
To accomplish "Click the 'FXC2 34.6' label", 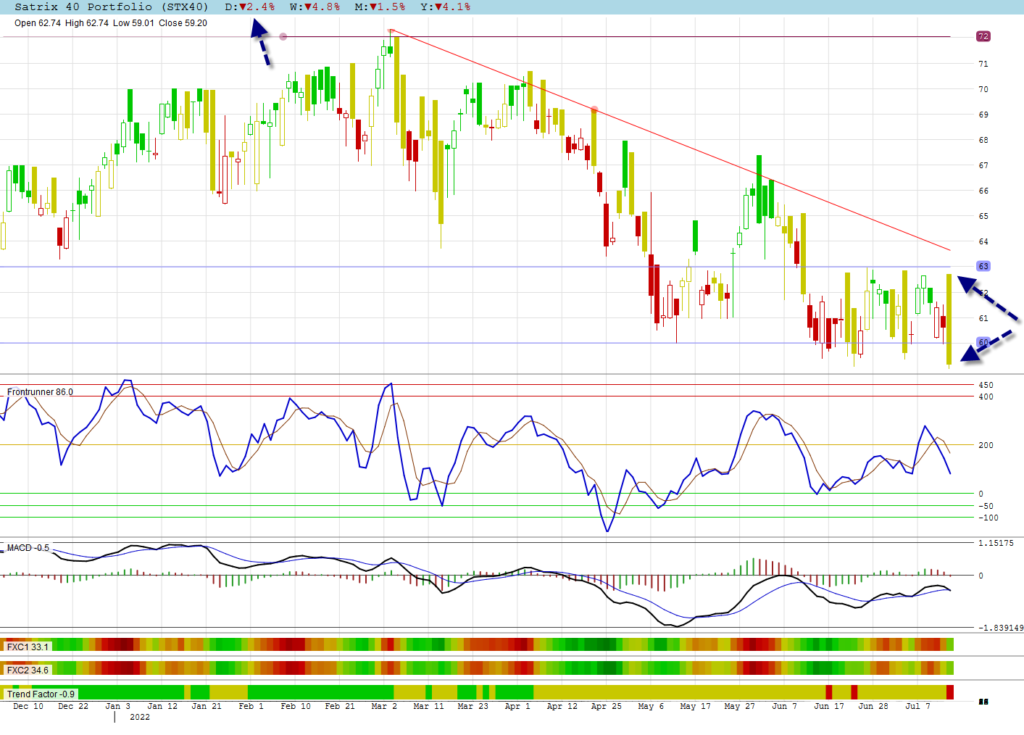I will click(27, 670).
